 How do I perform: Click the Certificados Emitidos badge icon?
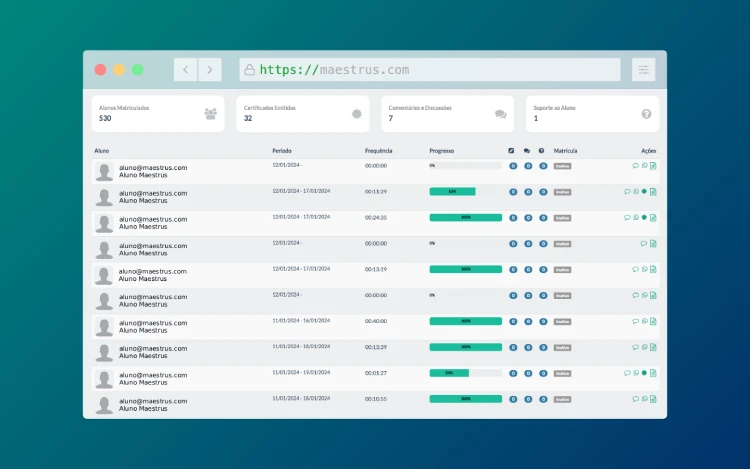coord(356,114)
